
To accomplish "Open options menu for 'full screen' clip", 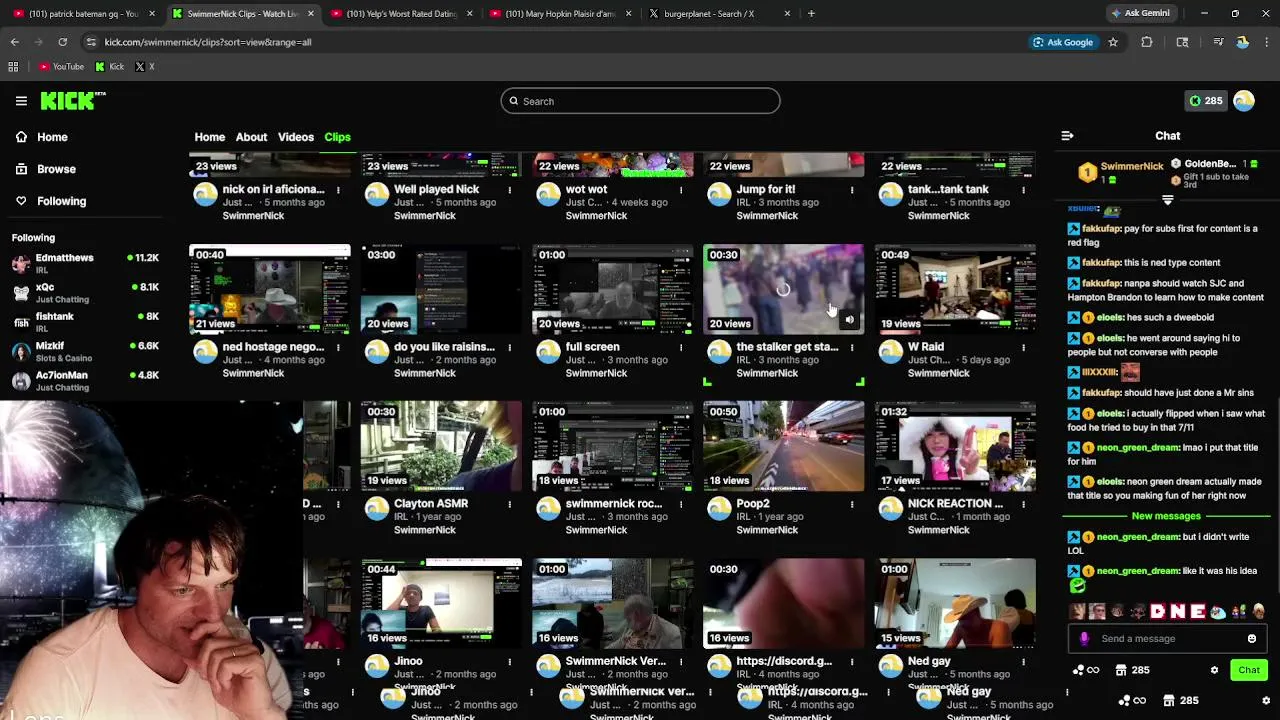I will pyautogui.click(x=681, y=347).
